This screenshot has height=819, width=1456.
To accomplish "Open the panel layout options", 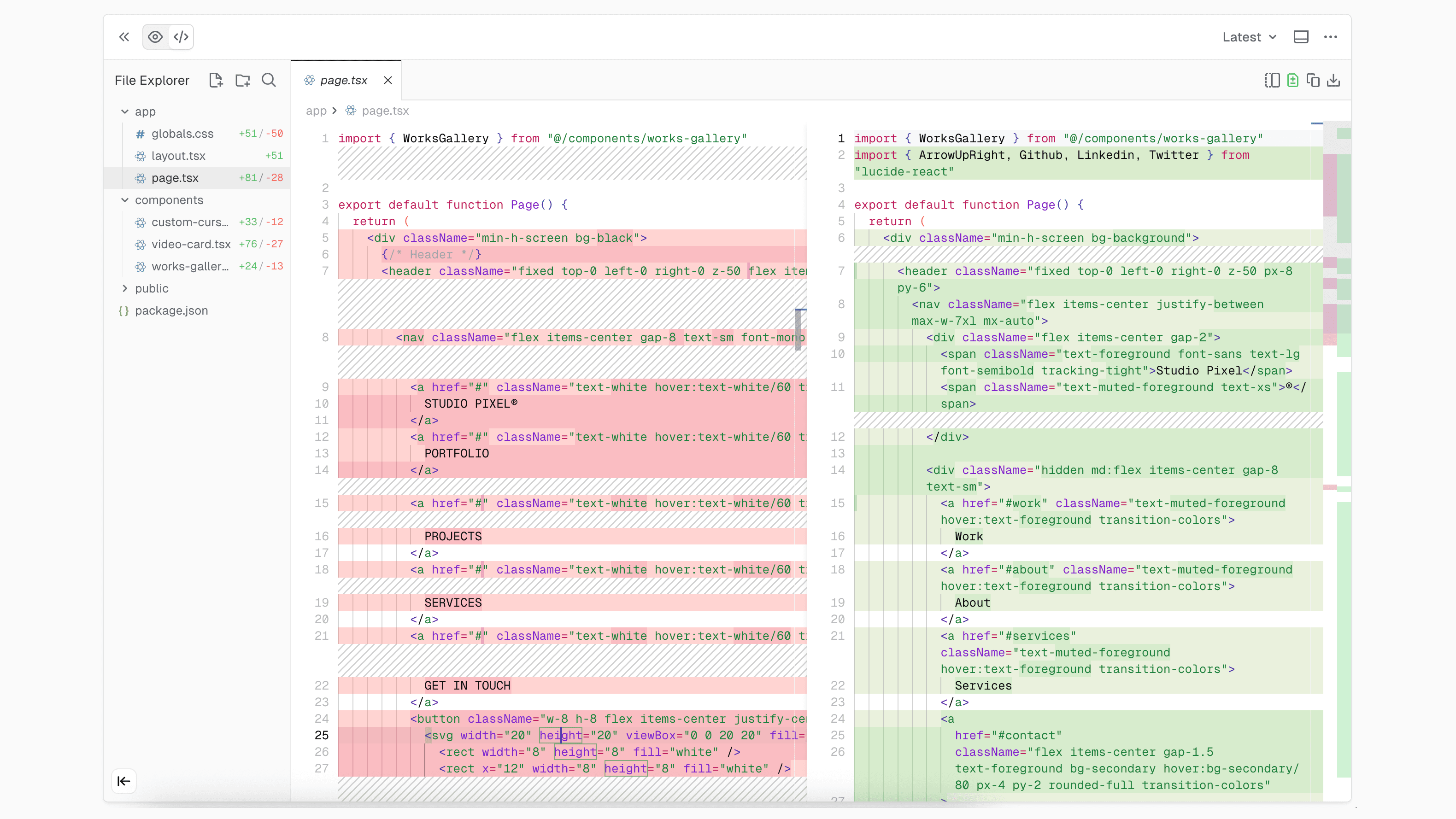I will tap(1301, 36).
